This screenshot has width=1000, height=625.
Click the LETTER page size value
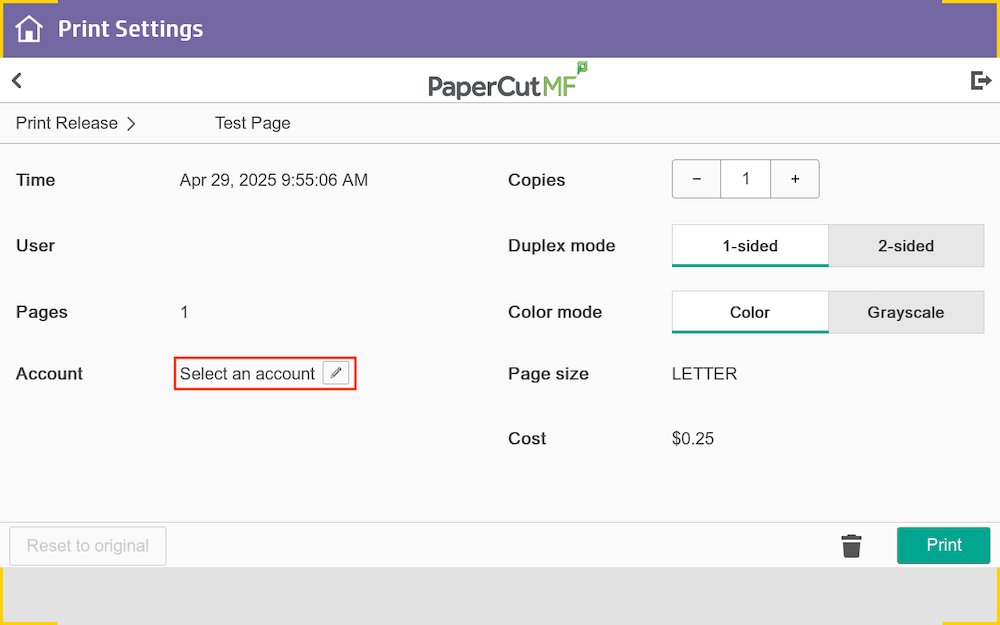pyautogui.click(x=704, y=374)
